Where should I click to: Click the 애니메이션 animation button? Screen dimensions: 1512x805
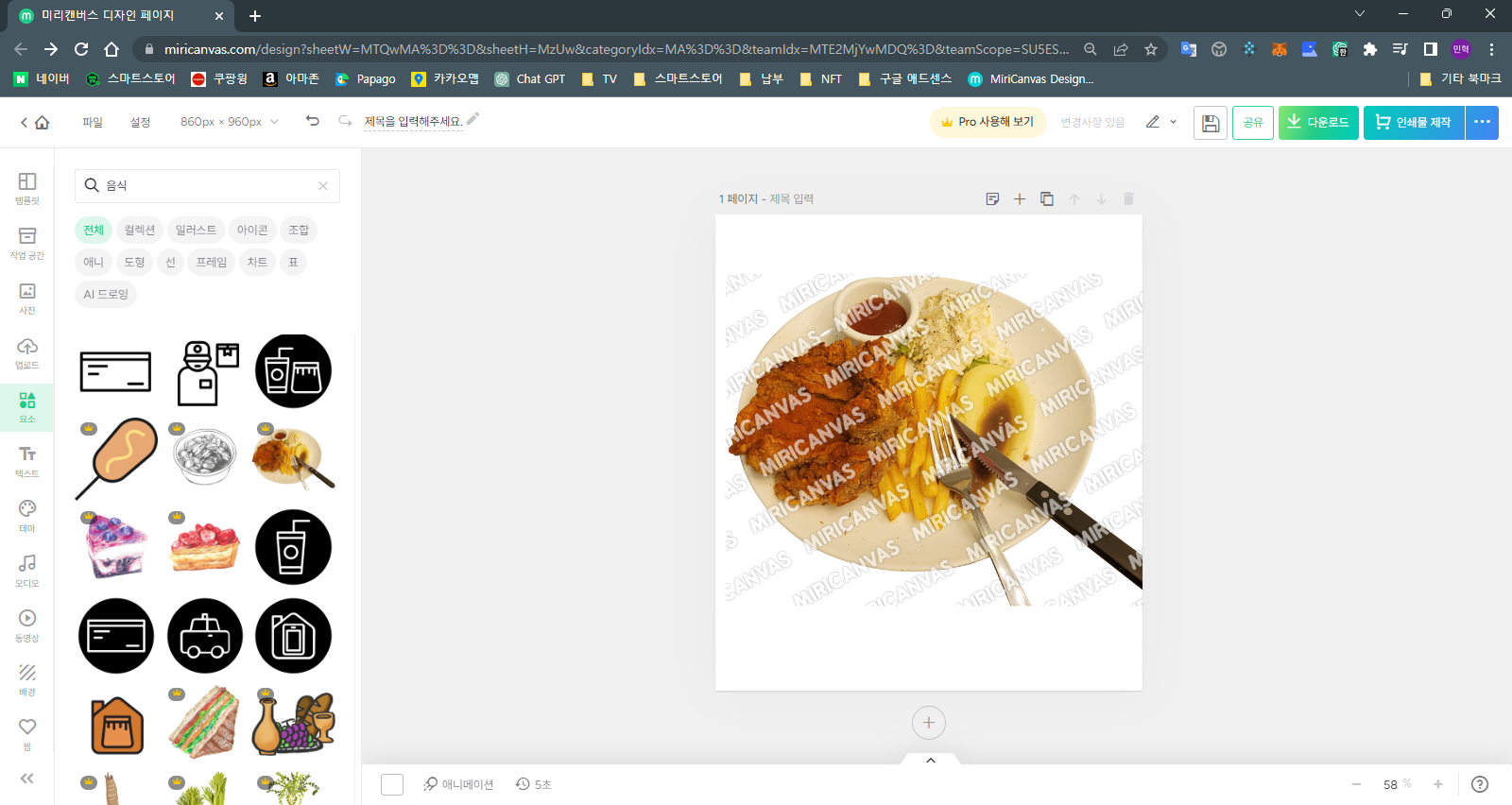[x=458, y=784]
